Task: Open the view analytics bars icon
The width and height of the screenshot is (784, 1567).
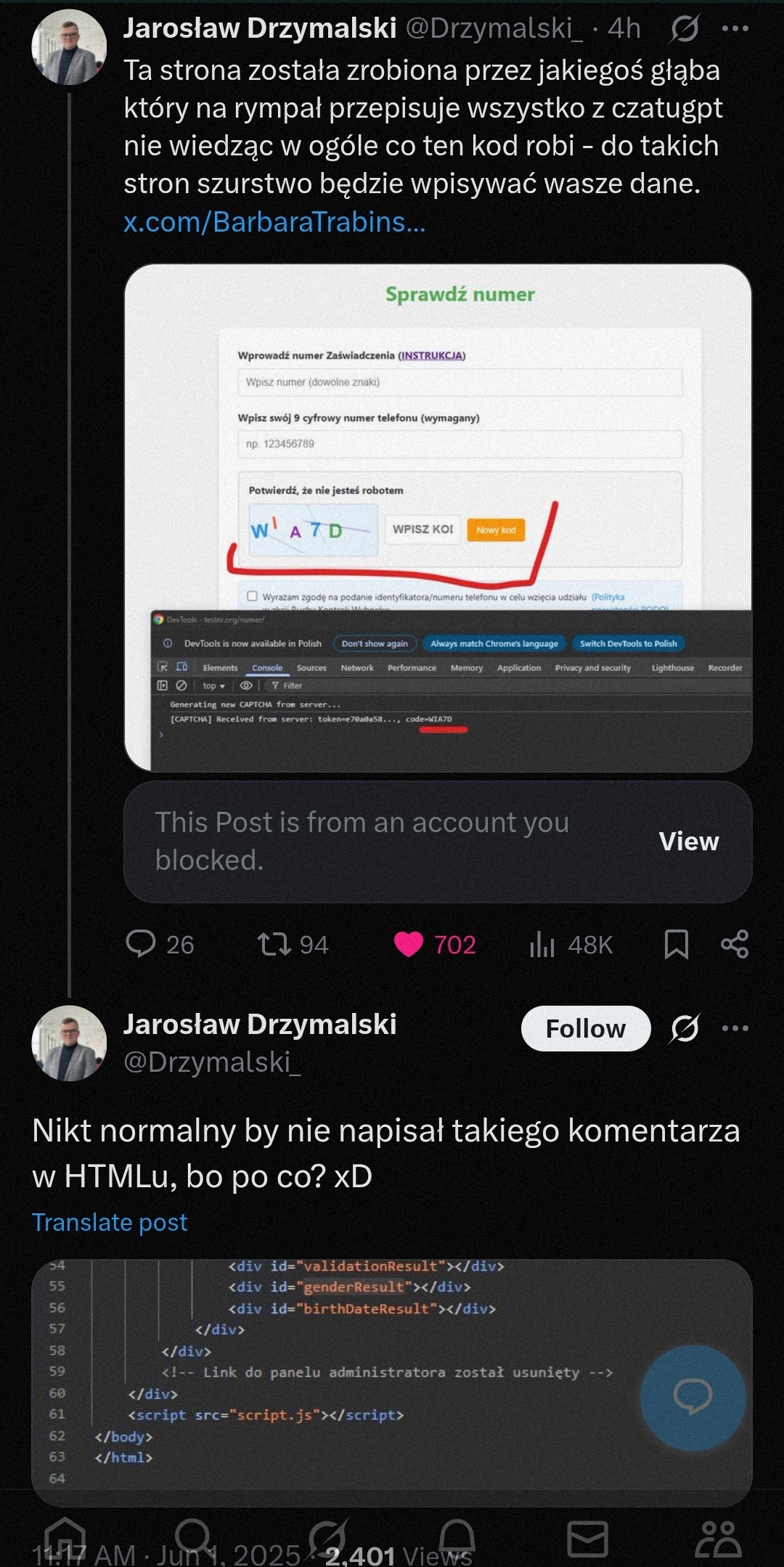Action: (x=542, y=944)
